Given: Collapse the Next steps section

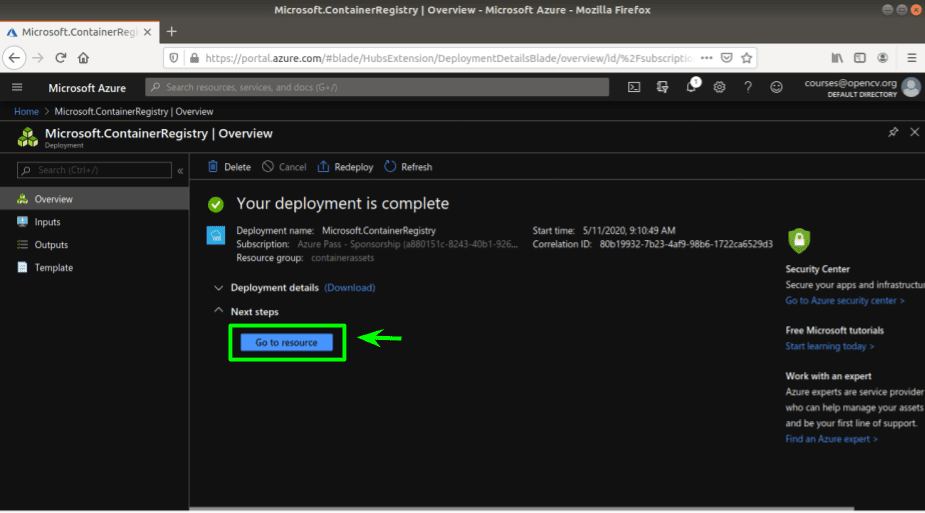Looking at the screenshot, I should (x=218, y=311).
